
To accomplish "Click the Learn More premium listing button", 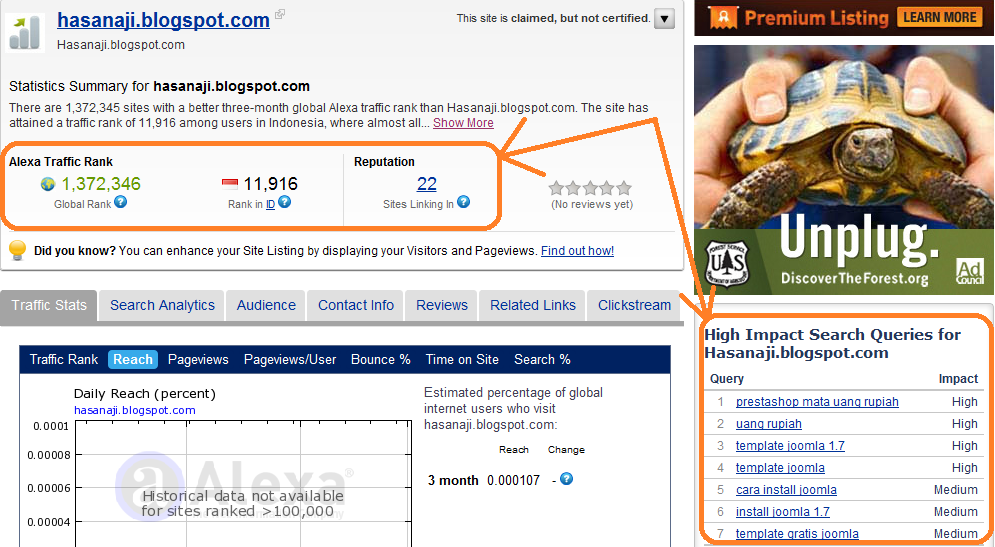I will (940, 17).
